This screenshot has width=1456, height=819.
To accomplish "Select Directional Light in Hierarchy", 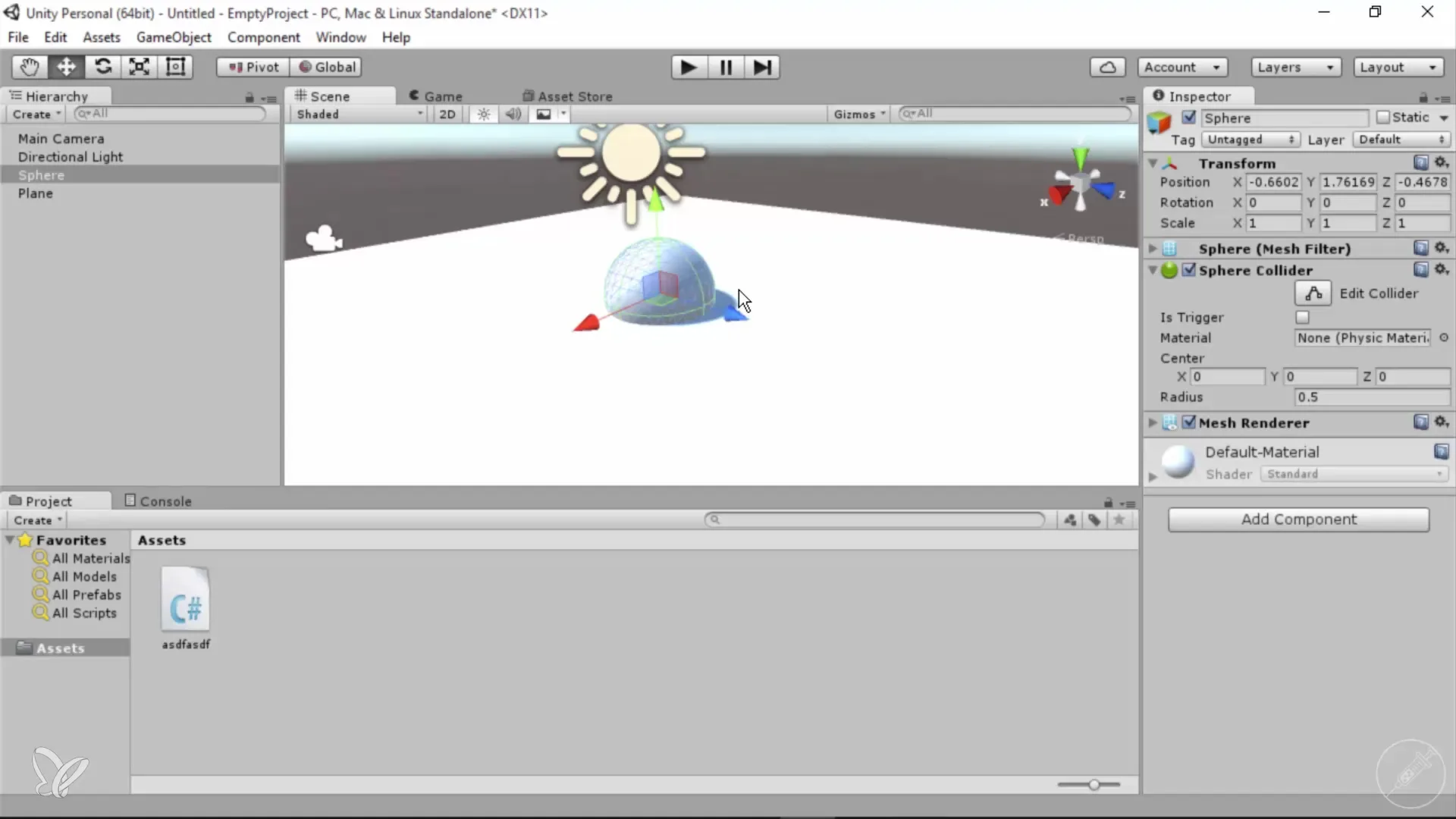I will point(71,157).
